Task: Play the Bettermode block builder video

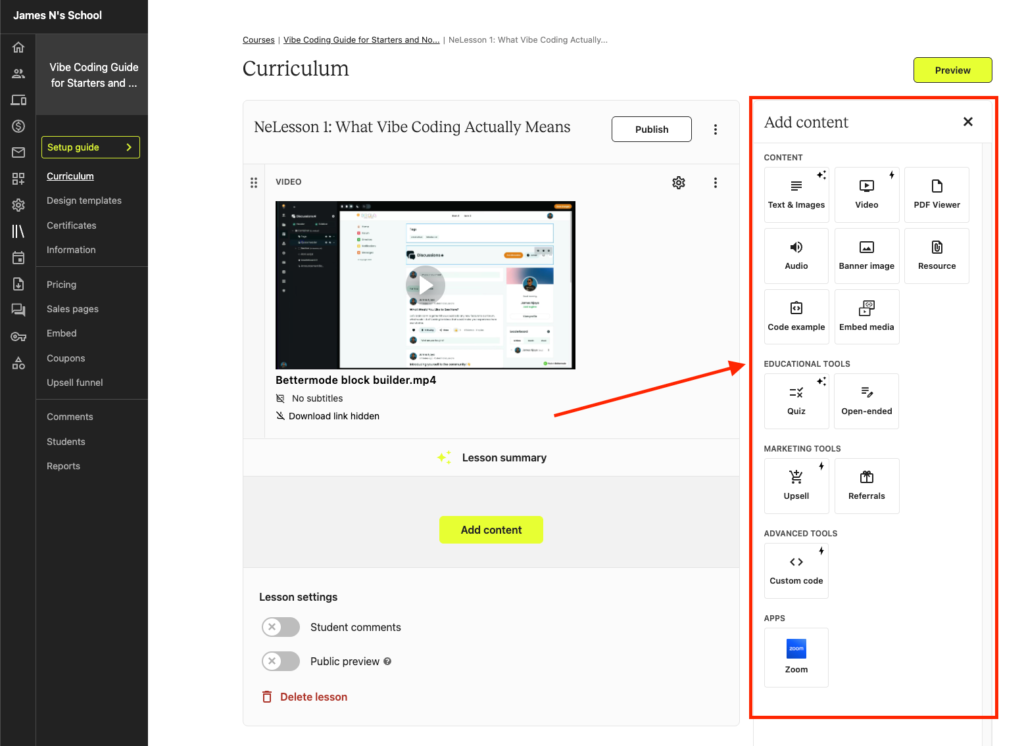Action: (x=425, y=284)
